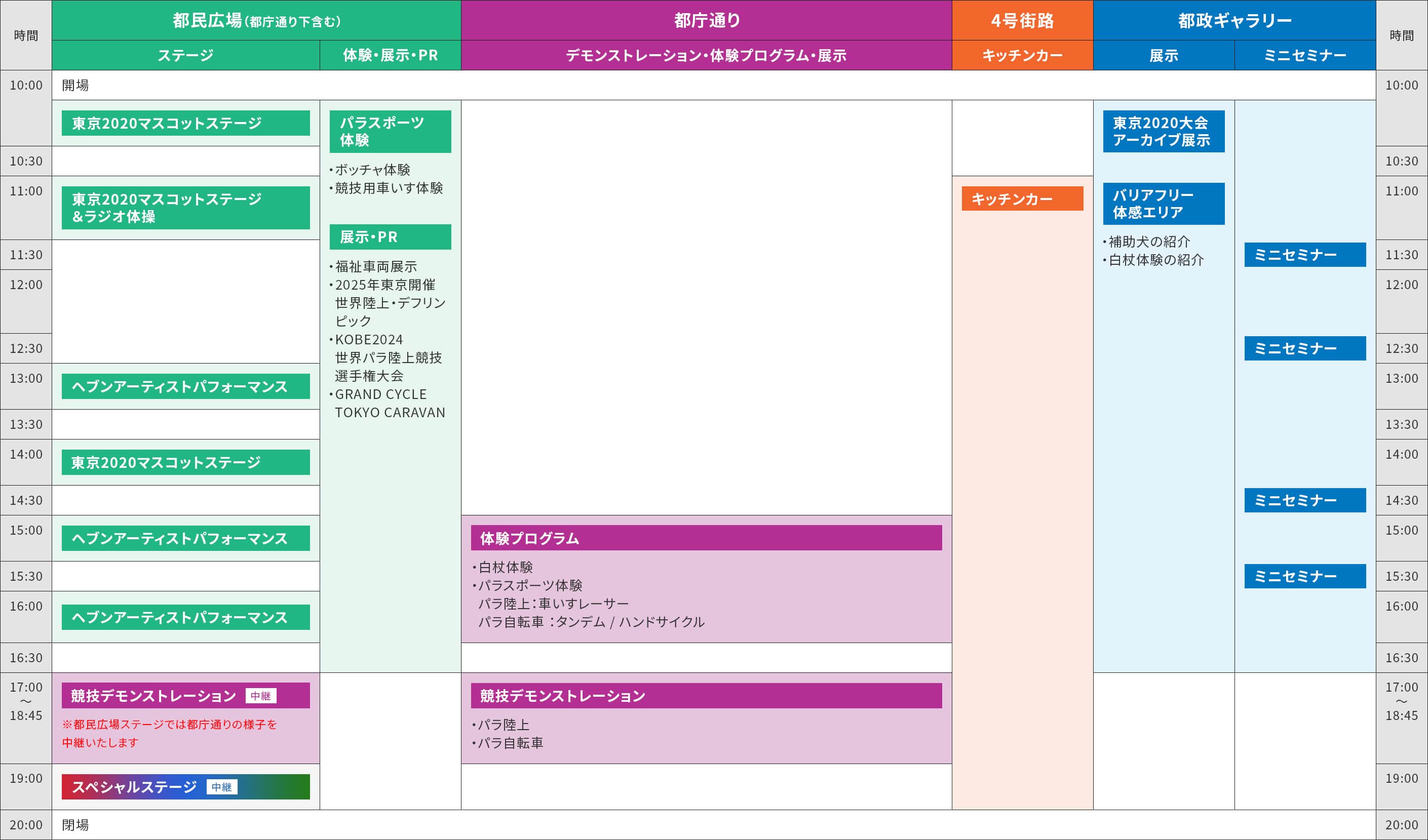Image resolution: width=1428 pixels, height=840 pixels.
Task: Click the 中継 badge on スペシャルステージ
Action: [x=221, y=787]
